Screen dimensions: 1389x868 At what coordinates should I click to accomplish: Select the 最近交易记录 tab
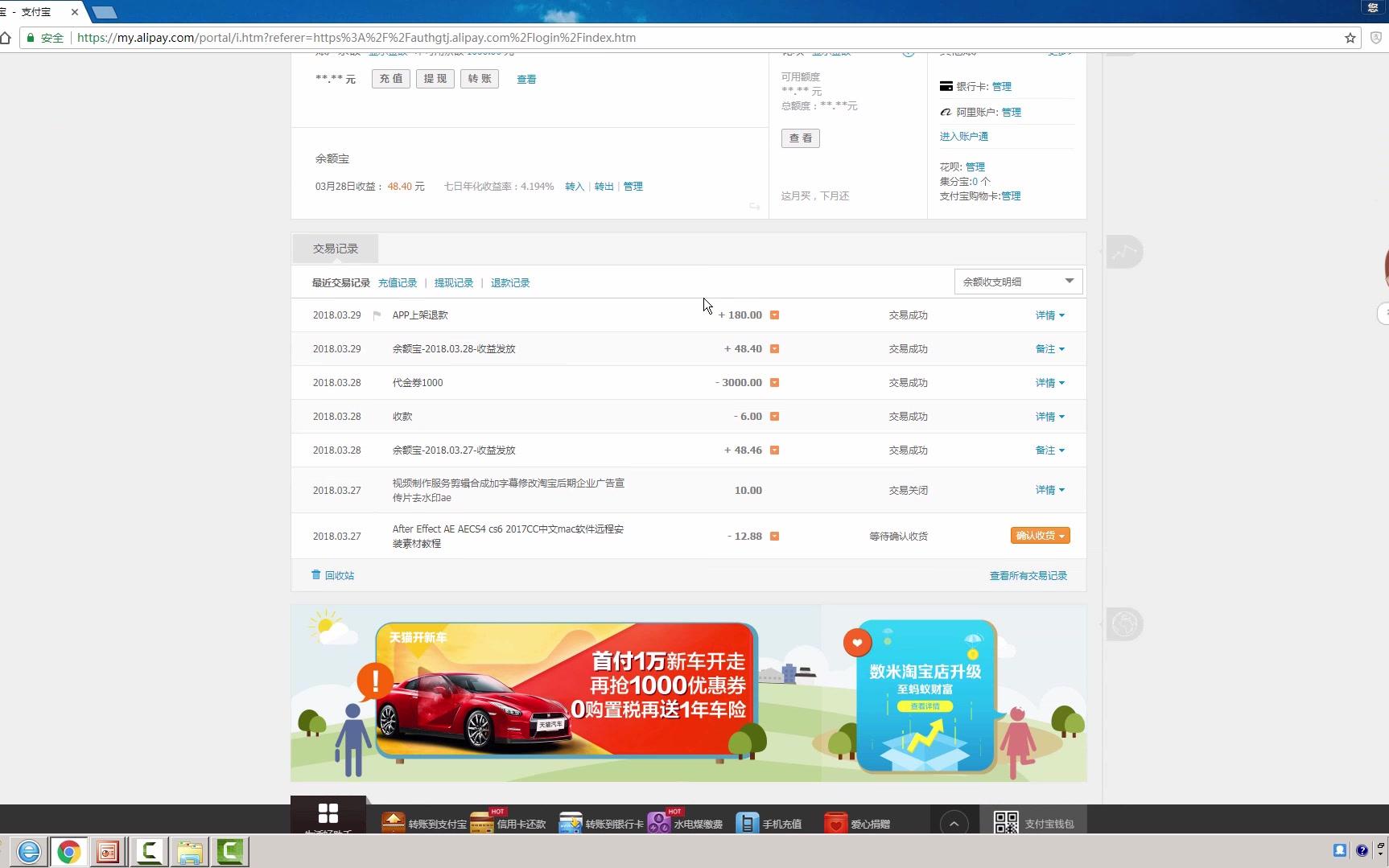coord(341,283)
